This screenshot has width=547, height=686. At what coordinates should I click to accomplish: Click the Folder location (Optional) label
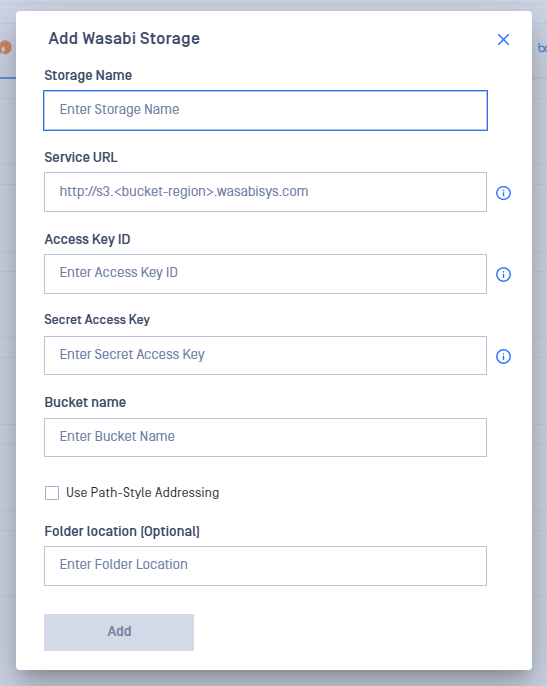point(122,531)
